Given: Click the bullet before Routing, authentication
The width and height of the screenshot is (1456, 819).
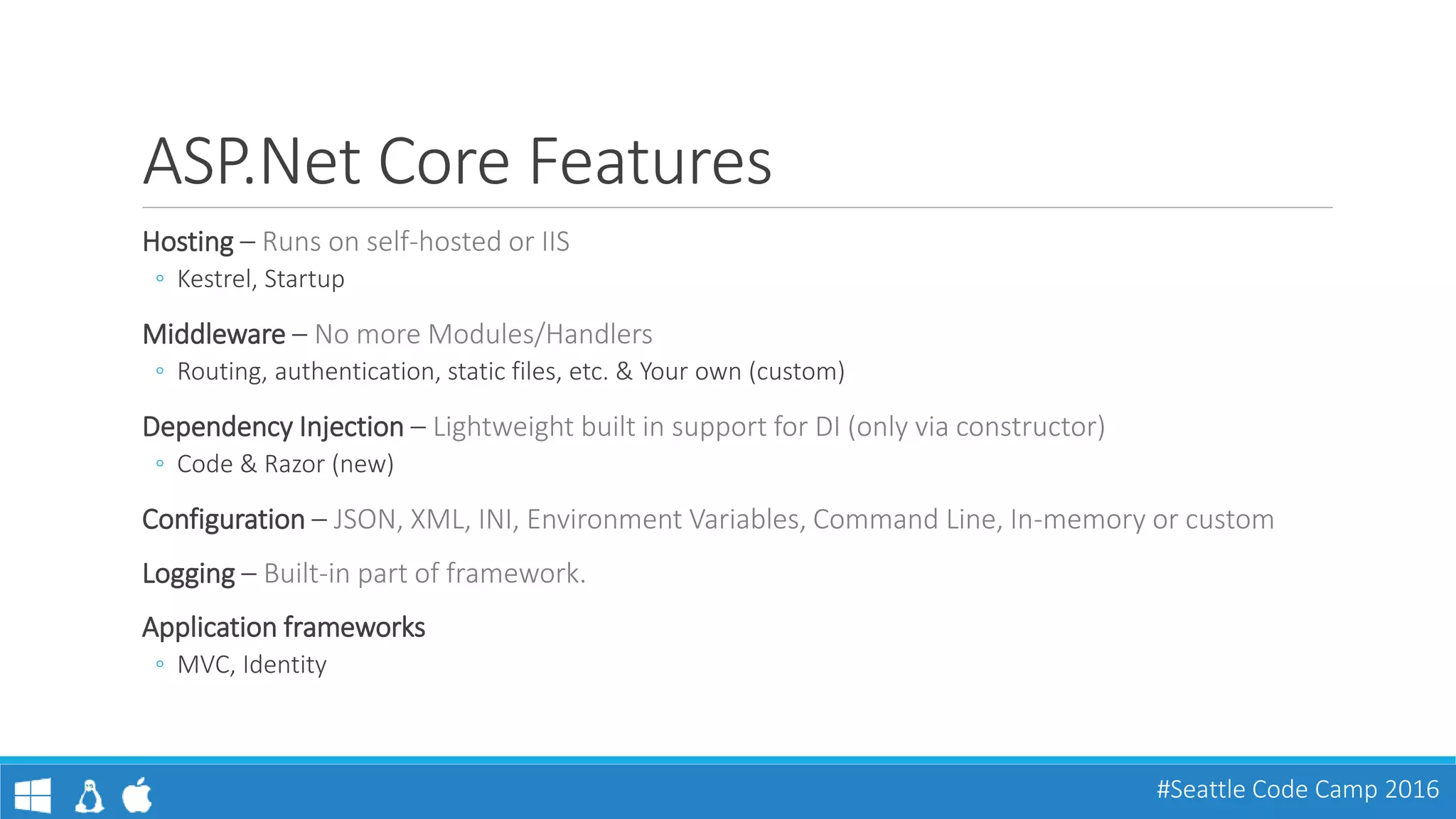Looking at the screenshot, I should pyautogui.click(x=160, y=371).
